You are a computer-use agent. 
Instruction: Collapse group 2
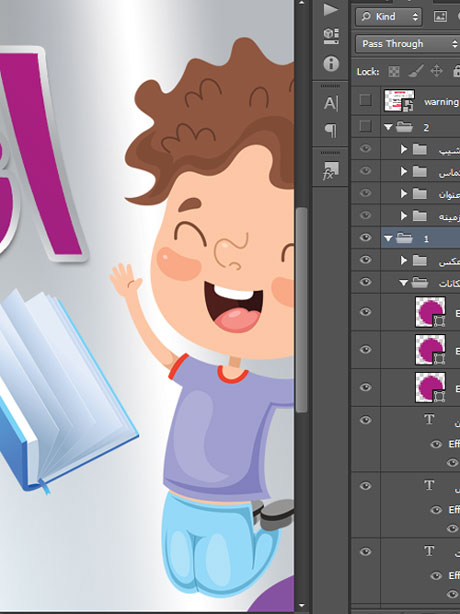coord(388,127)
